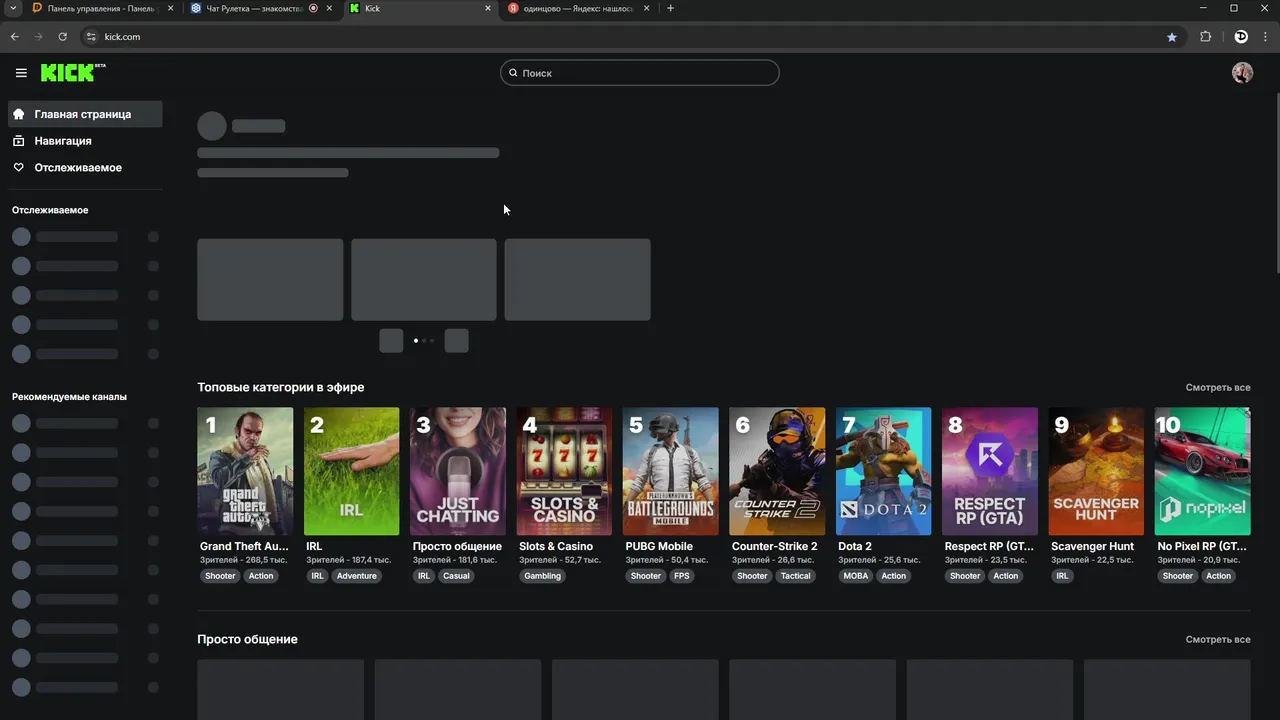Open Dota 2 category cover
The height and width of the screenshot is (720, 1280).
[x=883, y=471]
